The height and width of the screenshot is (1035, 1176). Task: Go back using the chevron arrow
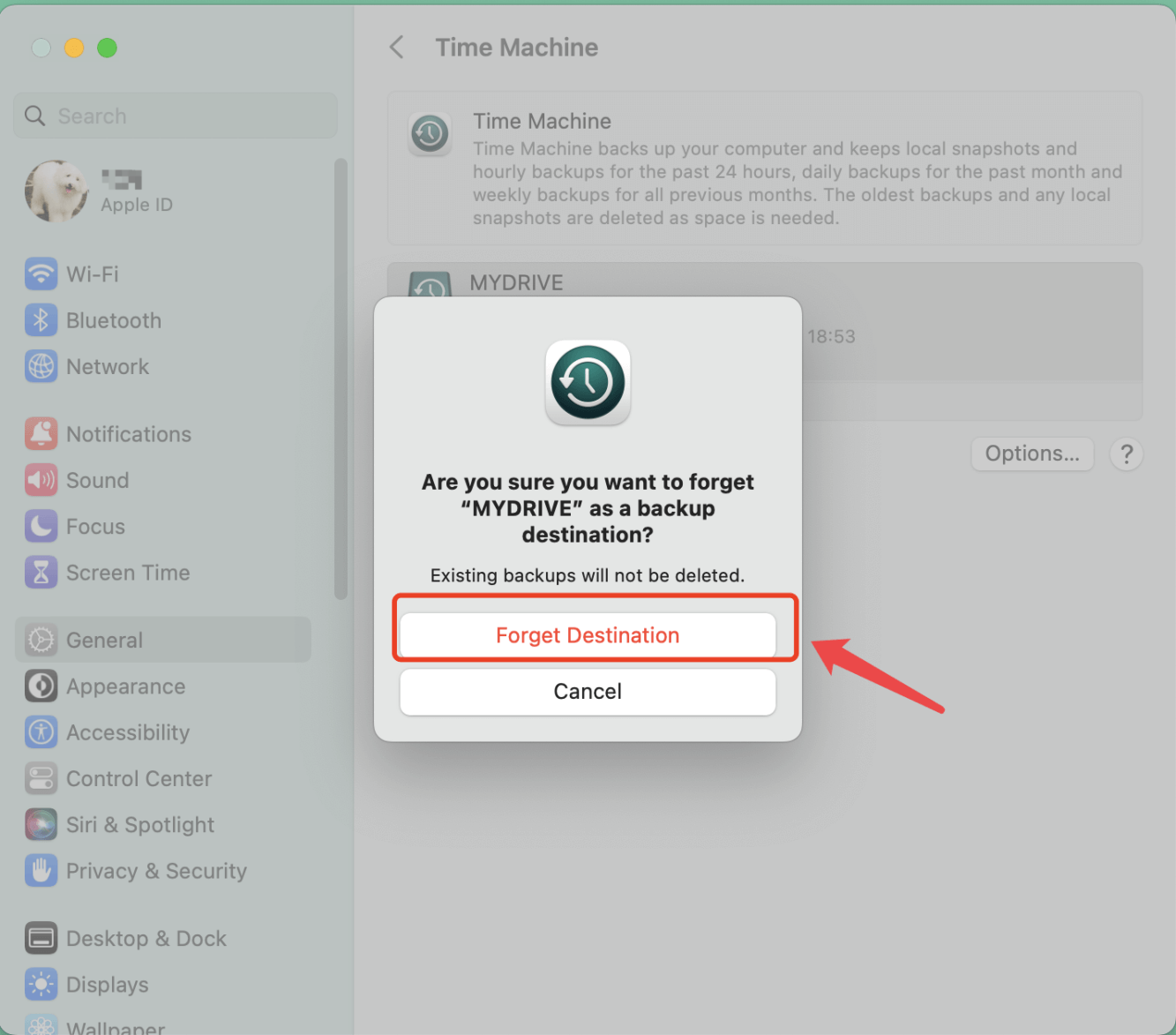pyautogui.click(x=397, y=47)
